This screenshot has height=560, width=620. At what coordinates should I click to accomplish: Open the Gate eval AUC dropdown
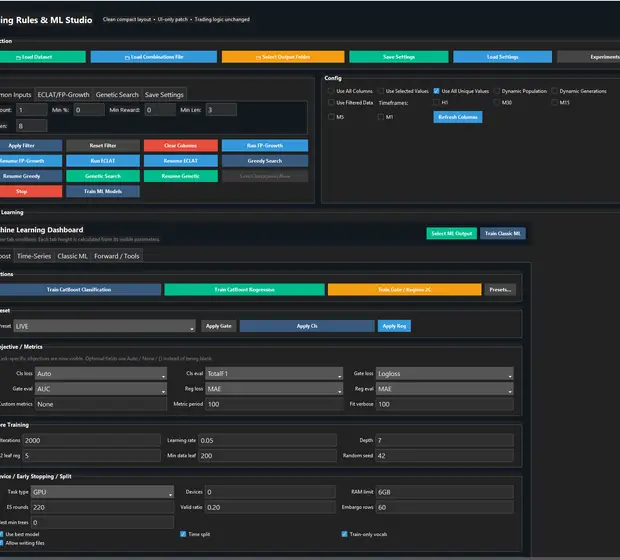click(101, 389)
